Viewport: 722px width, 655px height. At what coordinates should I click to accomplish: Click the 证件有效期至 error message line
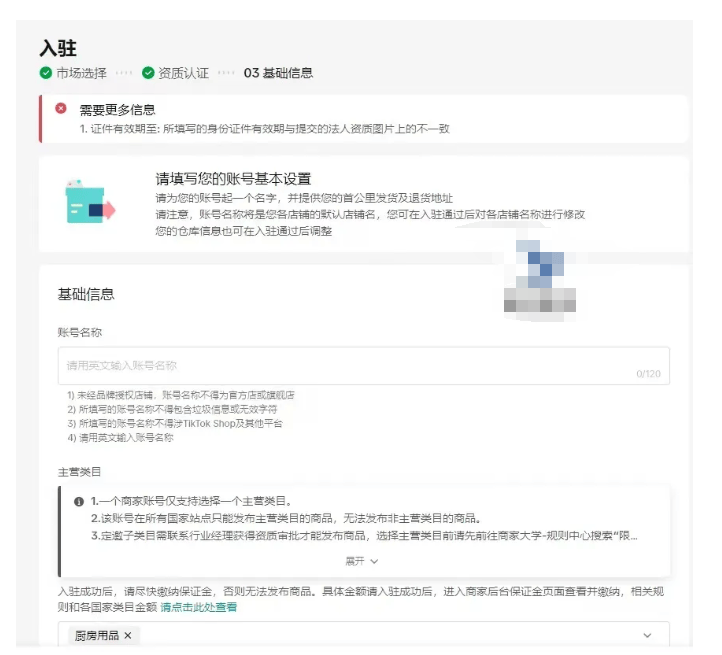(x=264, y=129)
